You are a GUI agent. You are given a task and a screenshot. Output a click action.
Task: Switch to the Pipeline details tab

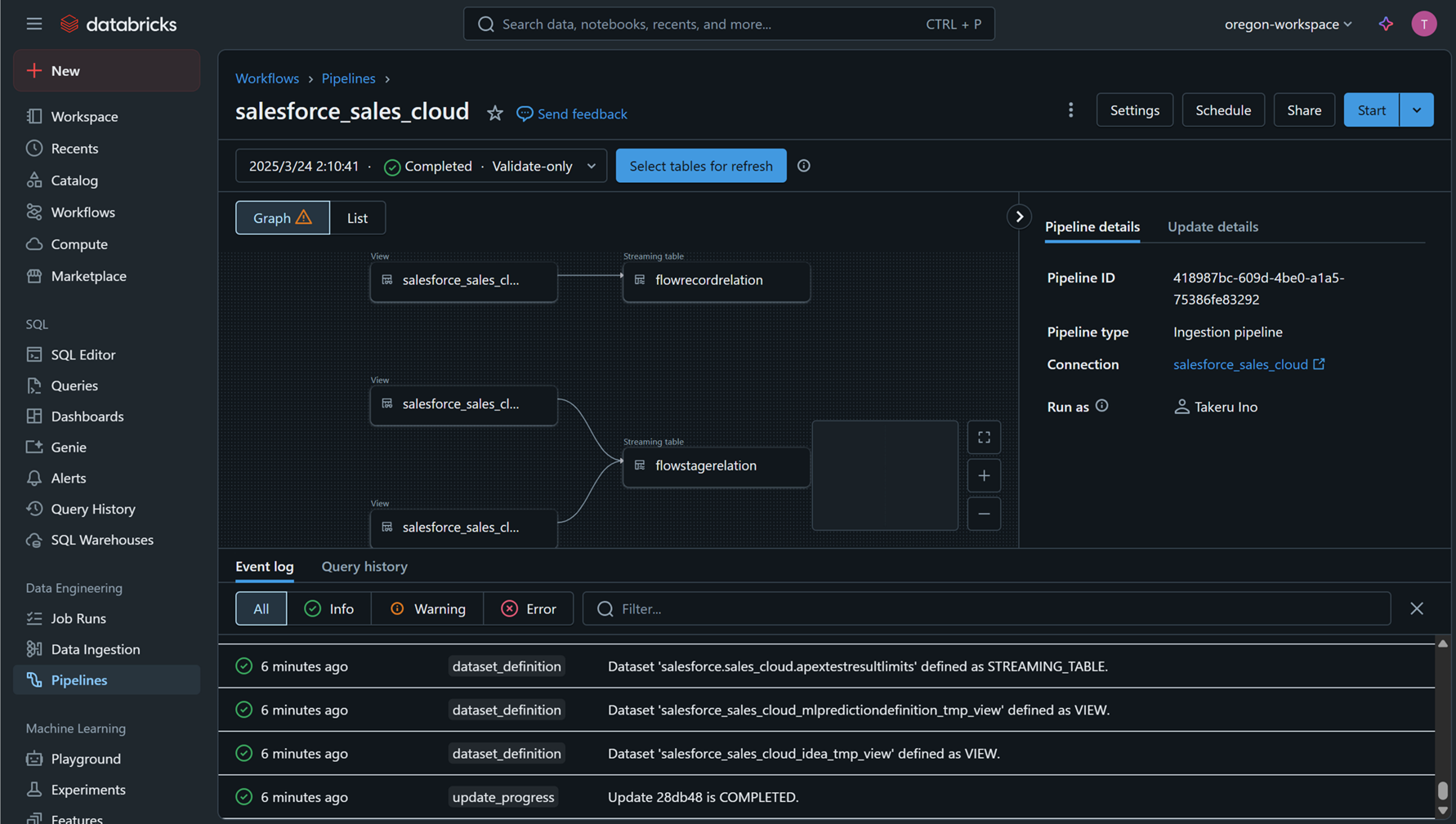pyautogui.click(x=1092, y=227)
